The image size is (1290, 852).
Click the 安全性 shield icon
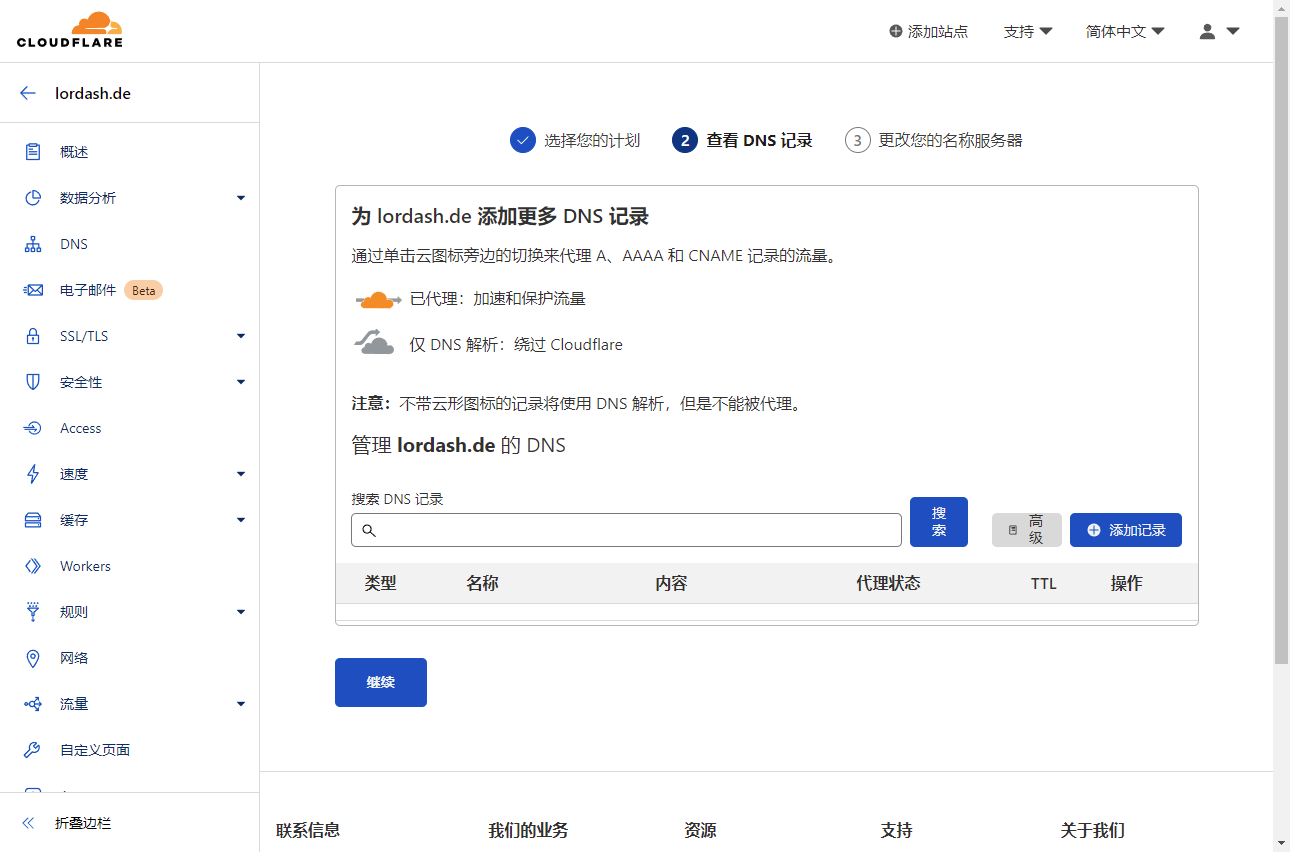[33, 382]
